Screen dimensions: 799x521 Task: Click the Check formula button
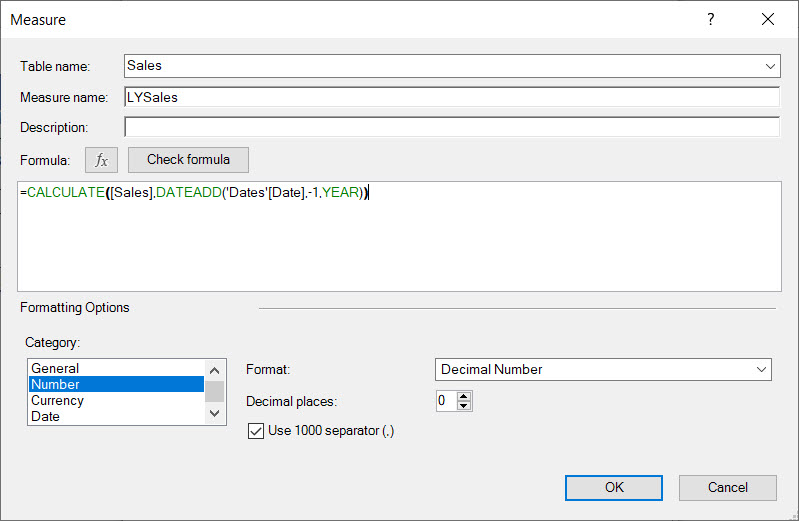pos(189,160)
